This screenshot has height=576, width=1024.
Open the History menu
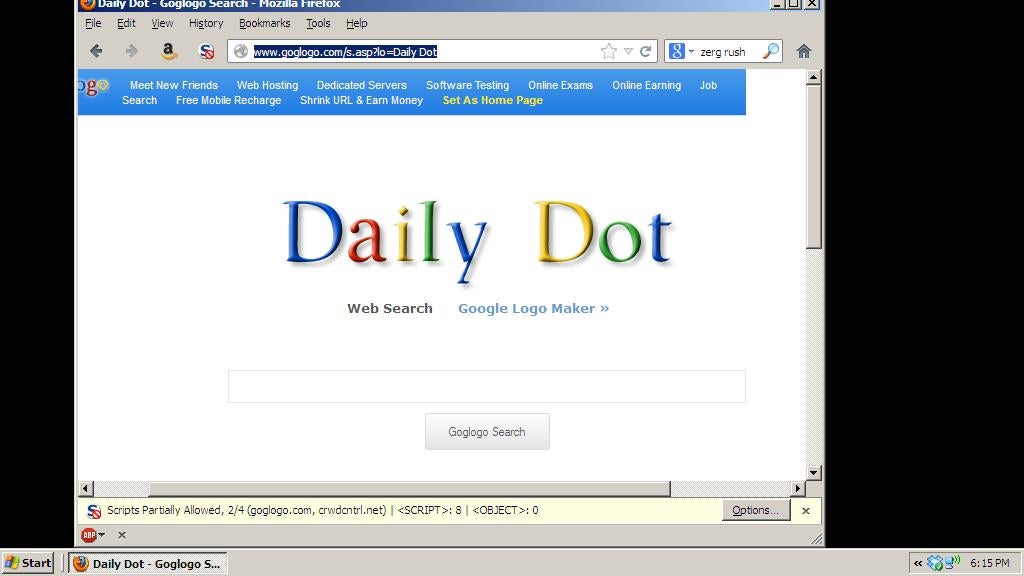click(206, 24)
